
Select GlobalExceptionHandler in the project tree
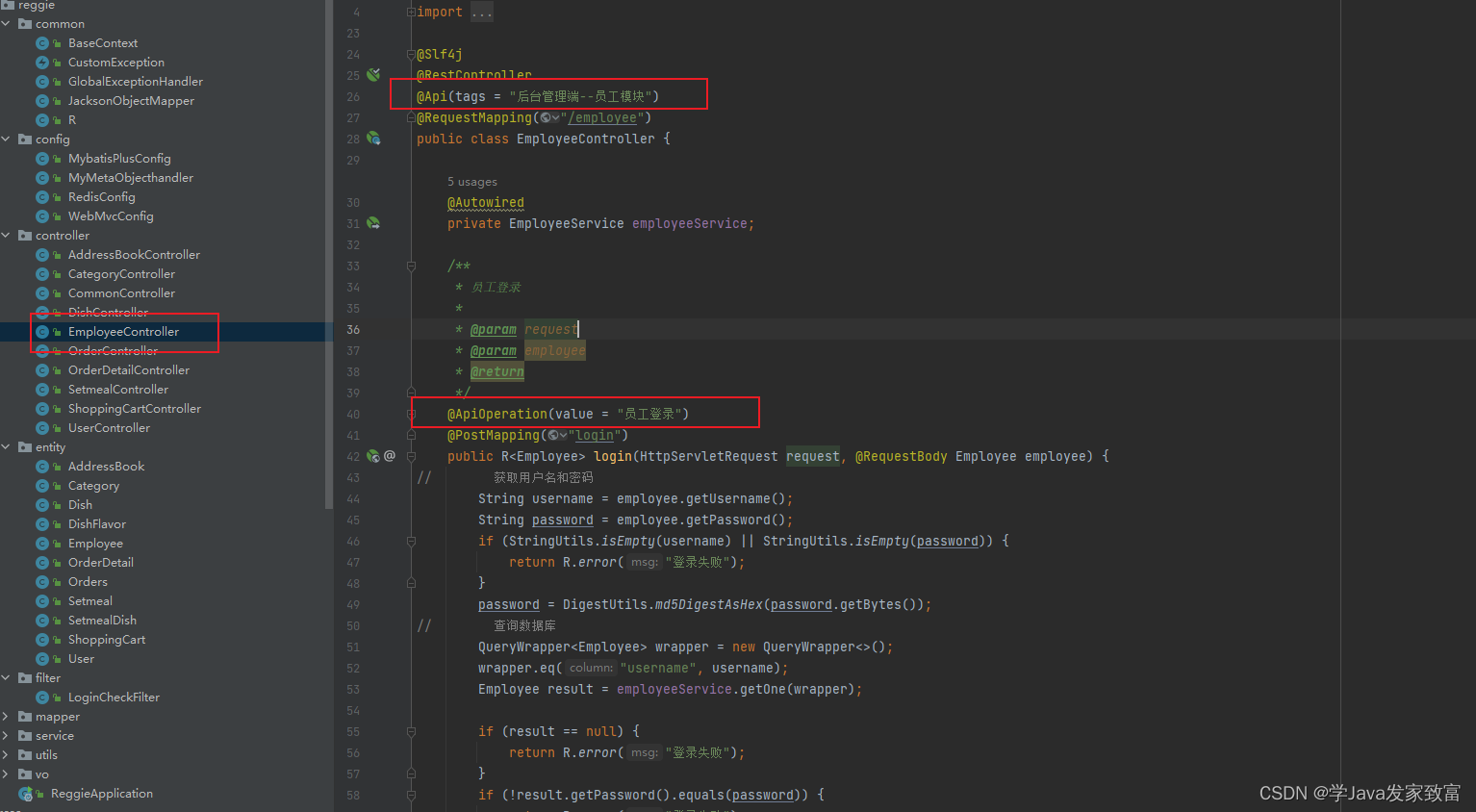tap(136, 82)
